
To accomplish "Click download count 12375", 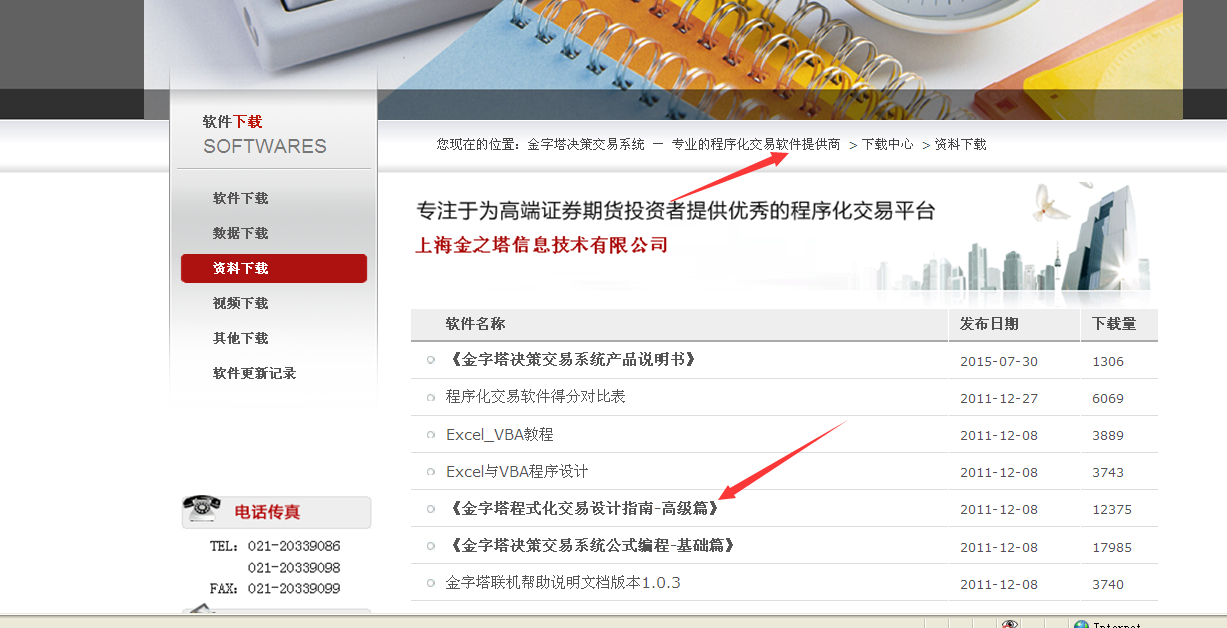I will [1112, 510].
